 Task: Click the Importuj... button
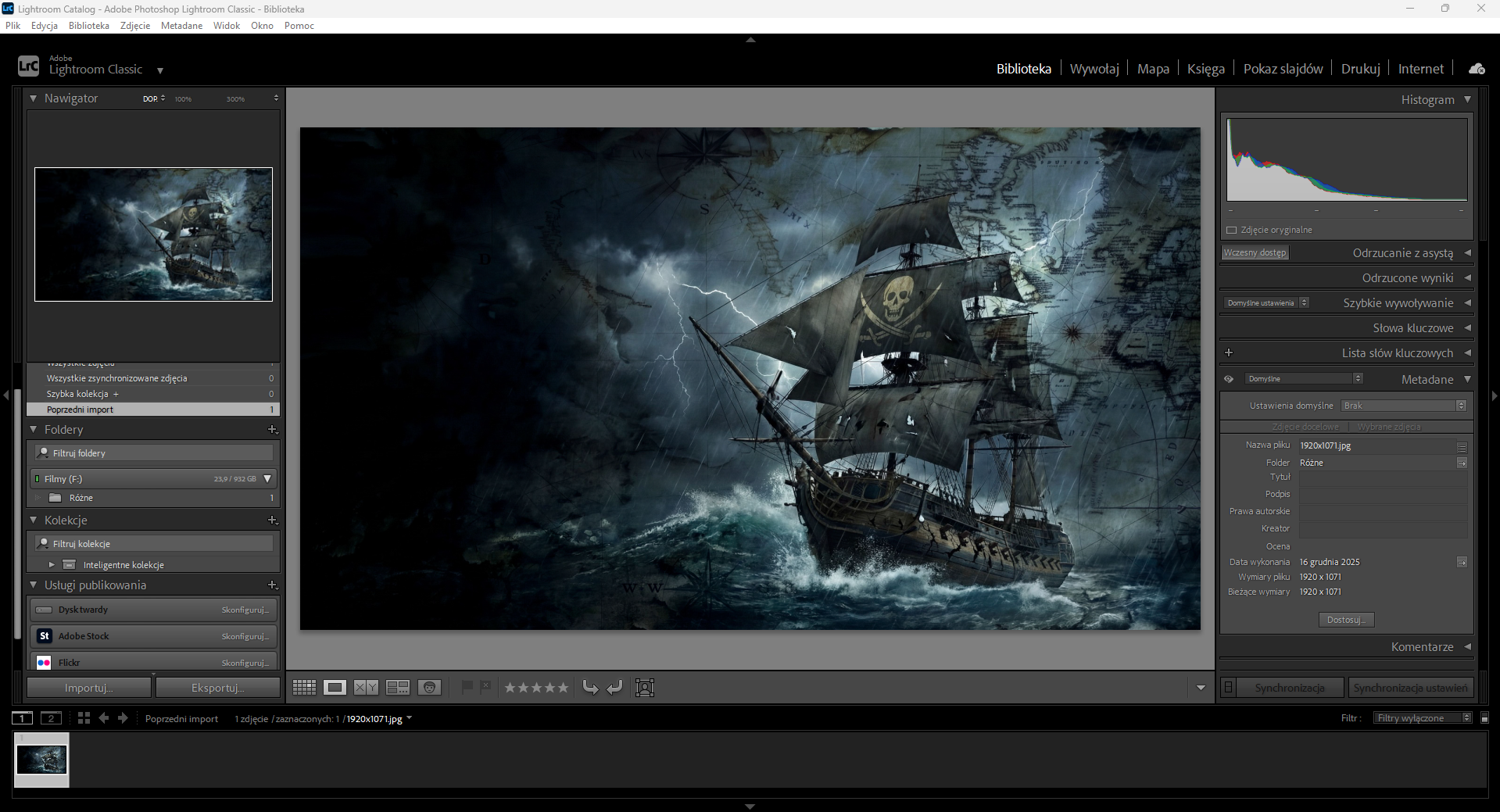click(x=89, y=688)
